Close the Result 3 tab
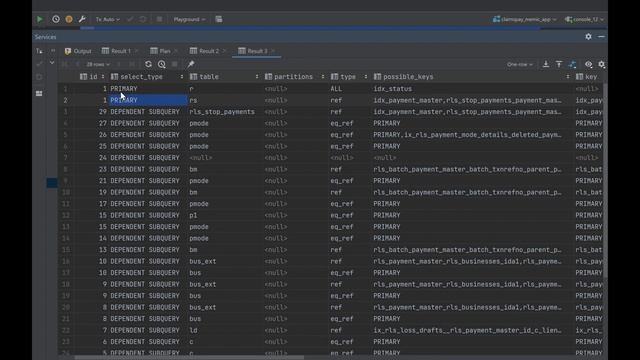Screen dimensions: 640x360 [x=273, y=51]
